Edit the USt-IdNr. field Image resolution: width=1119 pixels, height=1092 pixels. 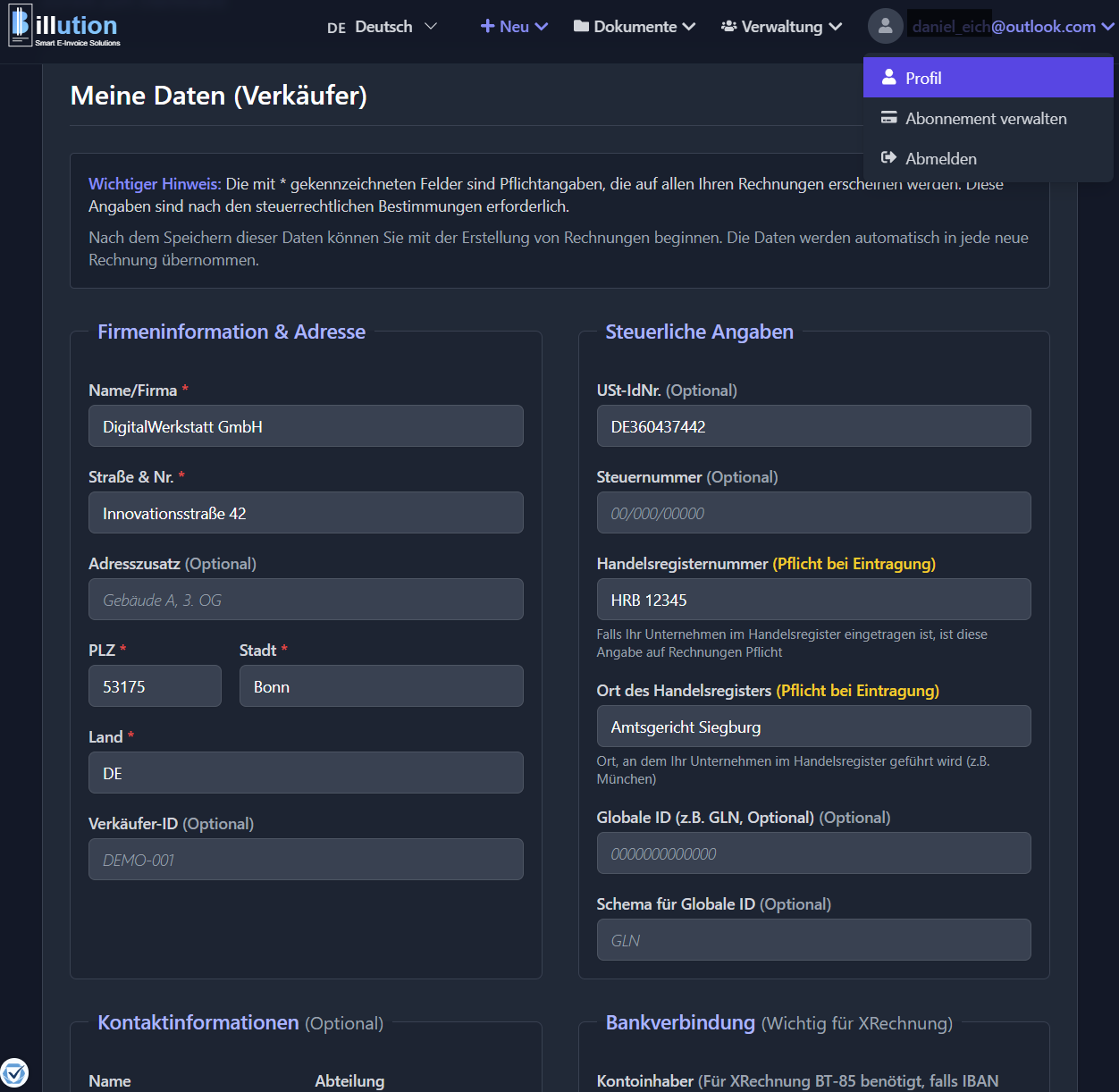813,426
